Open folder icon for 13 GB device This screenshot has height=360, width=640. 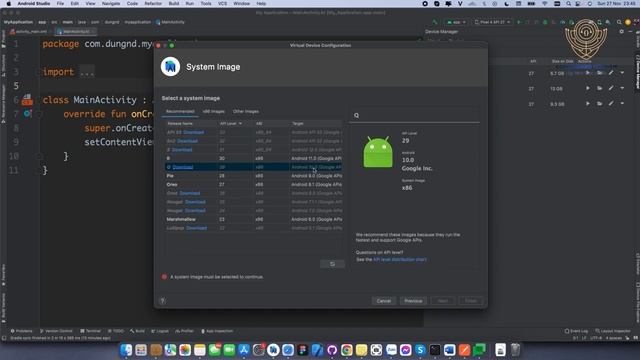click(599, 88)
